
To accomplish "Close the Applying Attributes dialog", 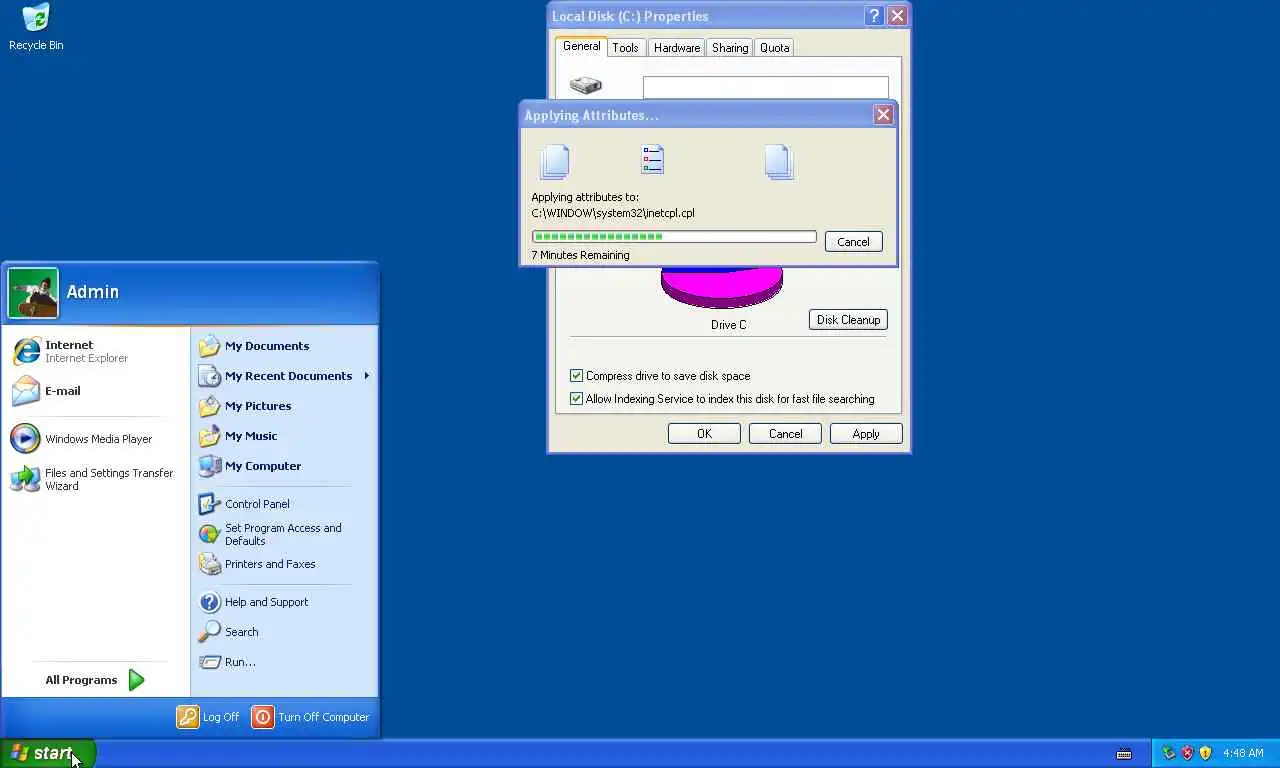I will tap(883, 115).
